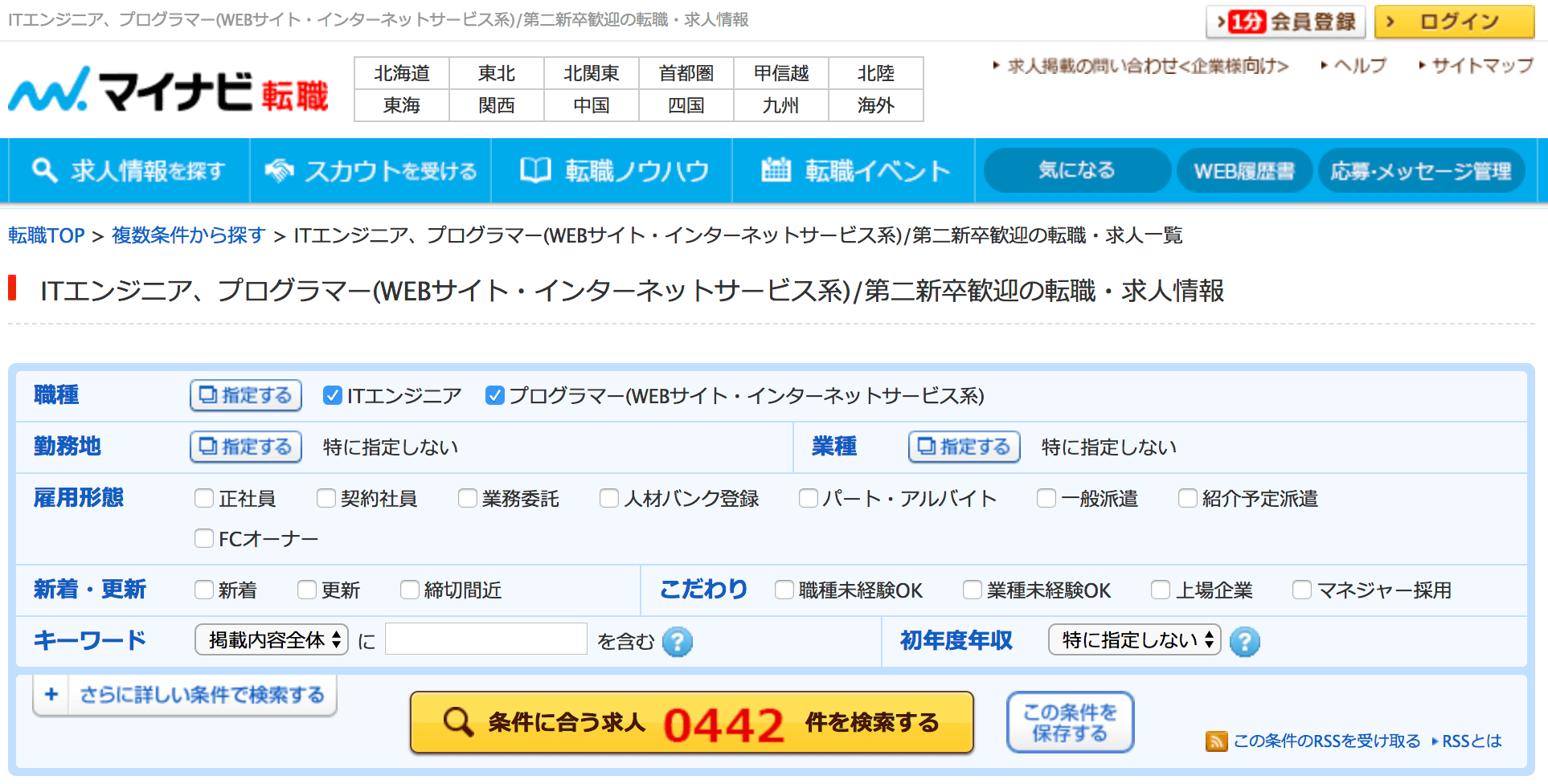Check the 新着 filter

[204, 590]
